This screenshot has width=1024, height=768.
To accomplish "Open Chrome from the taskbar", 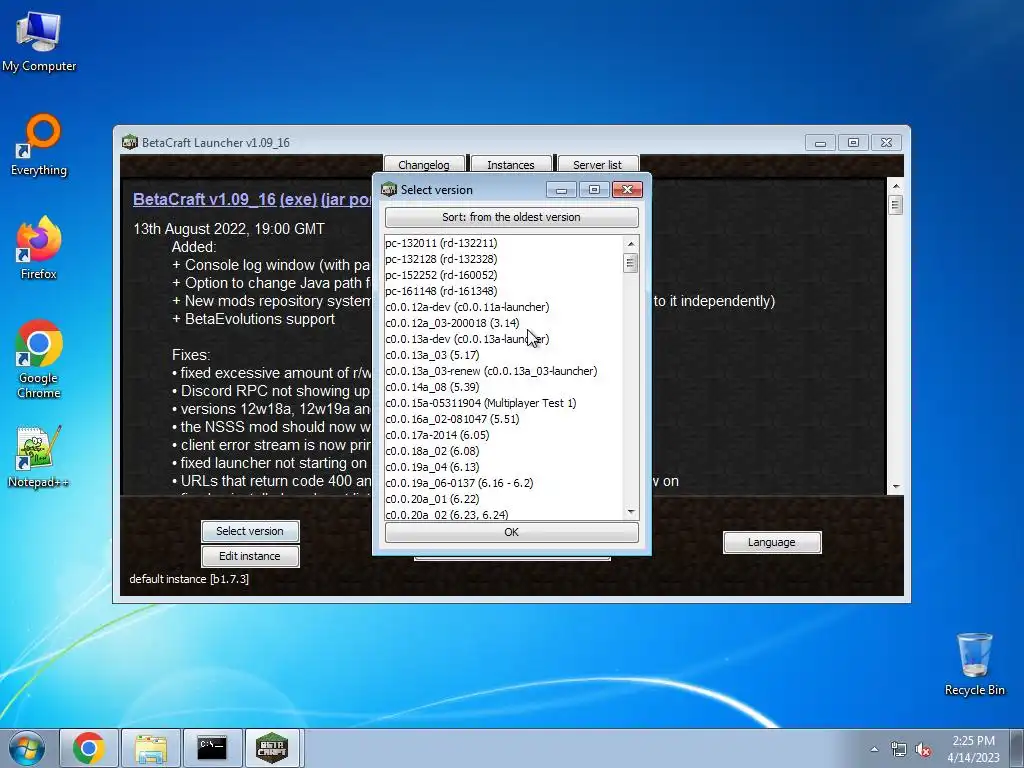I will pyautogui.click(x=89, y=748).
